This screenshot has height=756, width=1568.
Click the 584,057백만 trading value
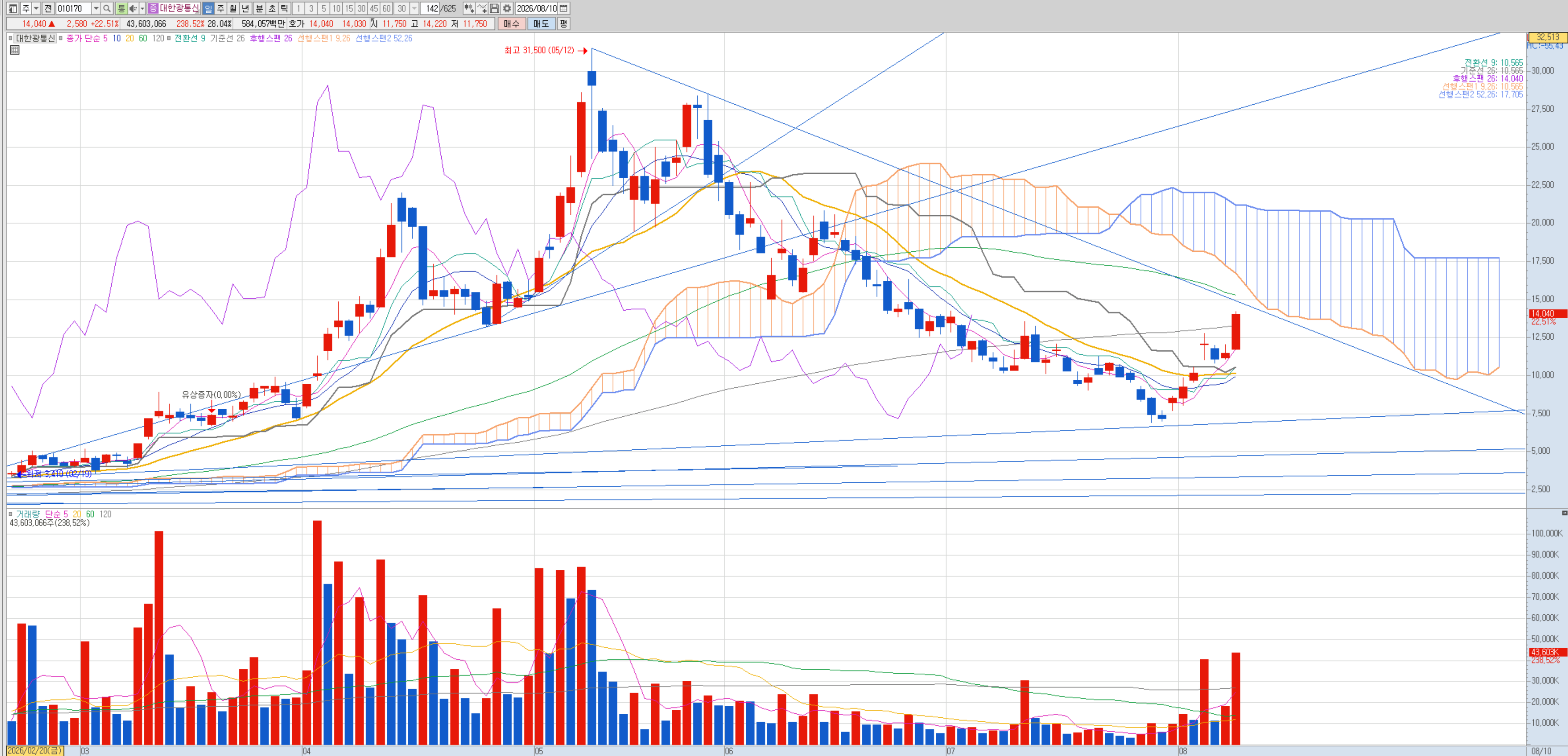pos(264,24)
